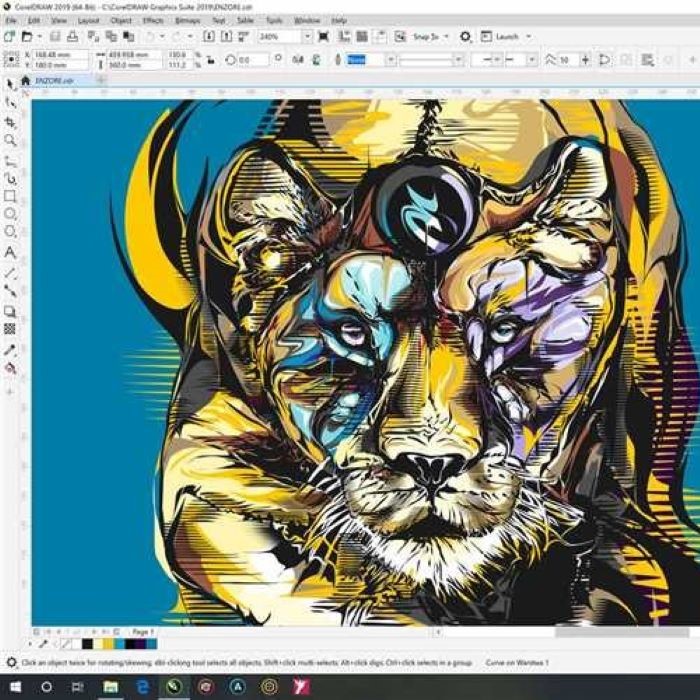Click the Paste icon in toolbar
The image size is (700, 700).
click(x=129, y=37)
